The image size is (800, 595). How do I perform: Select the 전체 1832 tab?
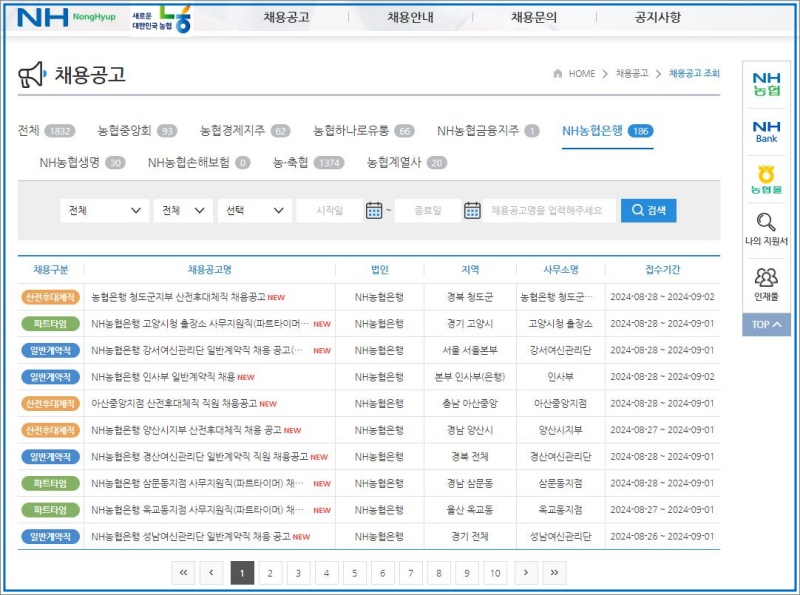pyautogui.click(x=46, y=131)
